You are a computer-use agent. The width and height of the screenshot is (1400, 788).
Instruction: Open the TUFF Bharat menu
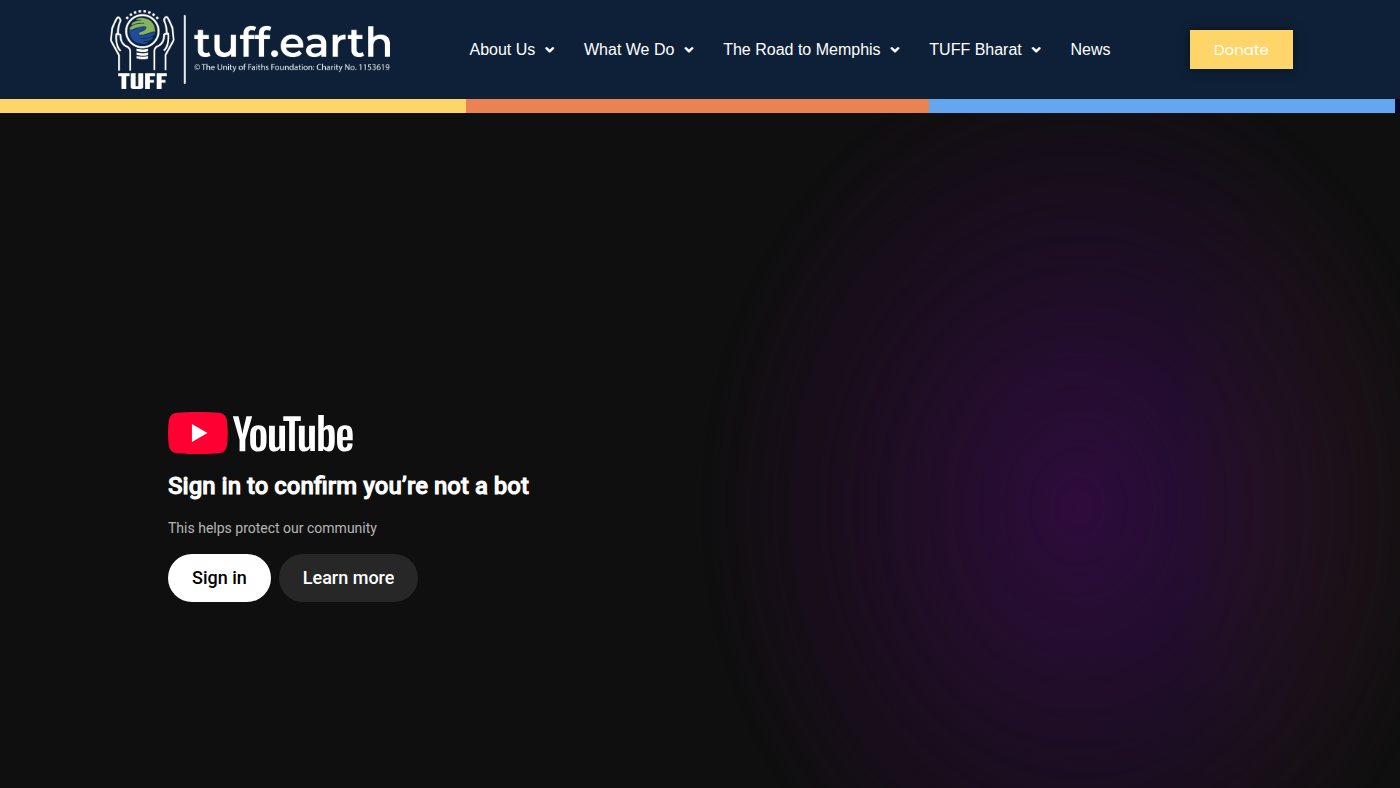click(975, 49)
